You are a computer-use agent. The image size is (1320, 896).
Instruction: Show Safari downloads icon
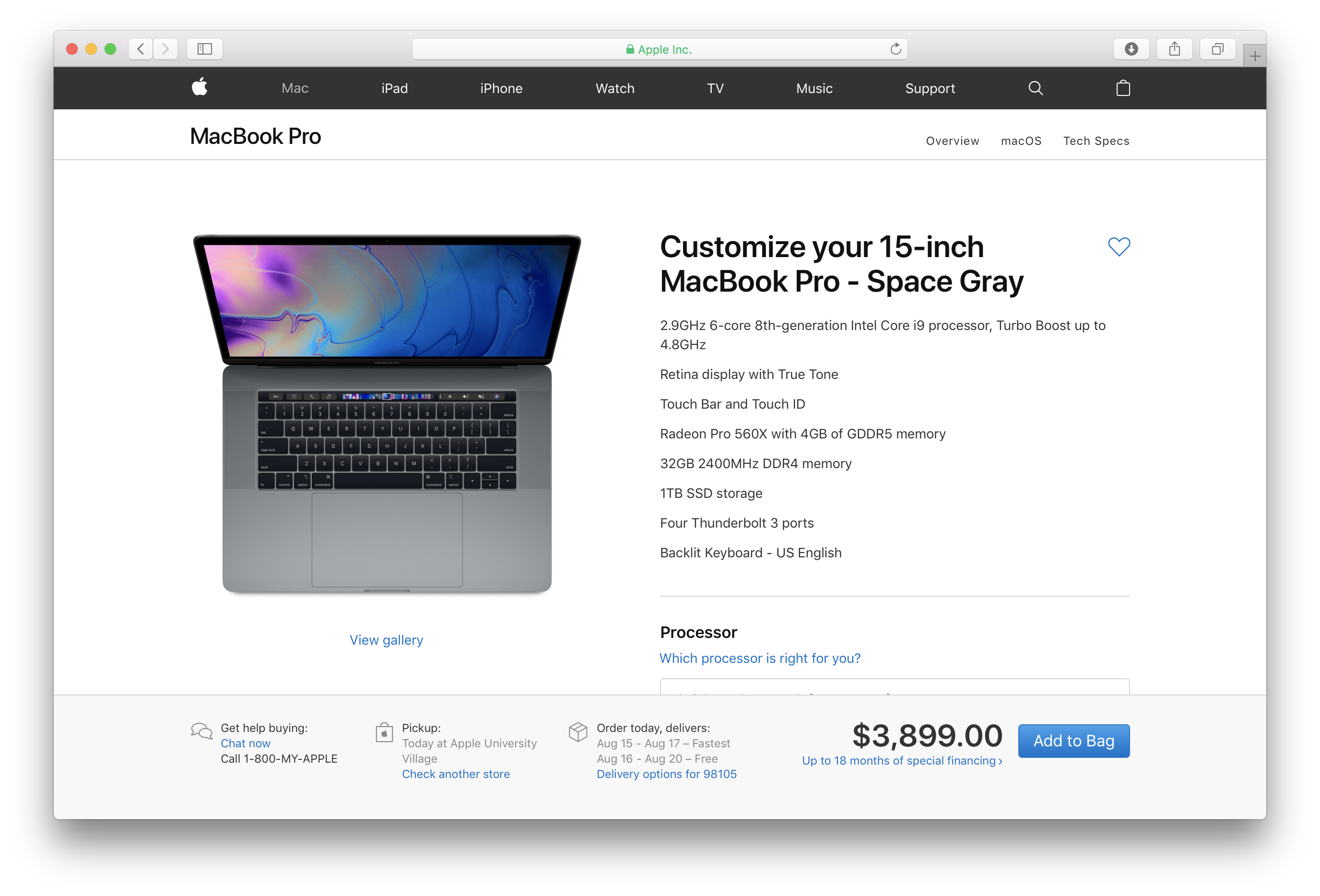pyautogui.click(x=1131, y=49)
